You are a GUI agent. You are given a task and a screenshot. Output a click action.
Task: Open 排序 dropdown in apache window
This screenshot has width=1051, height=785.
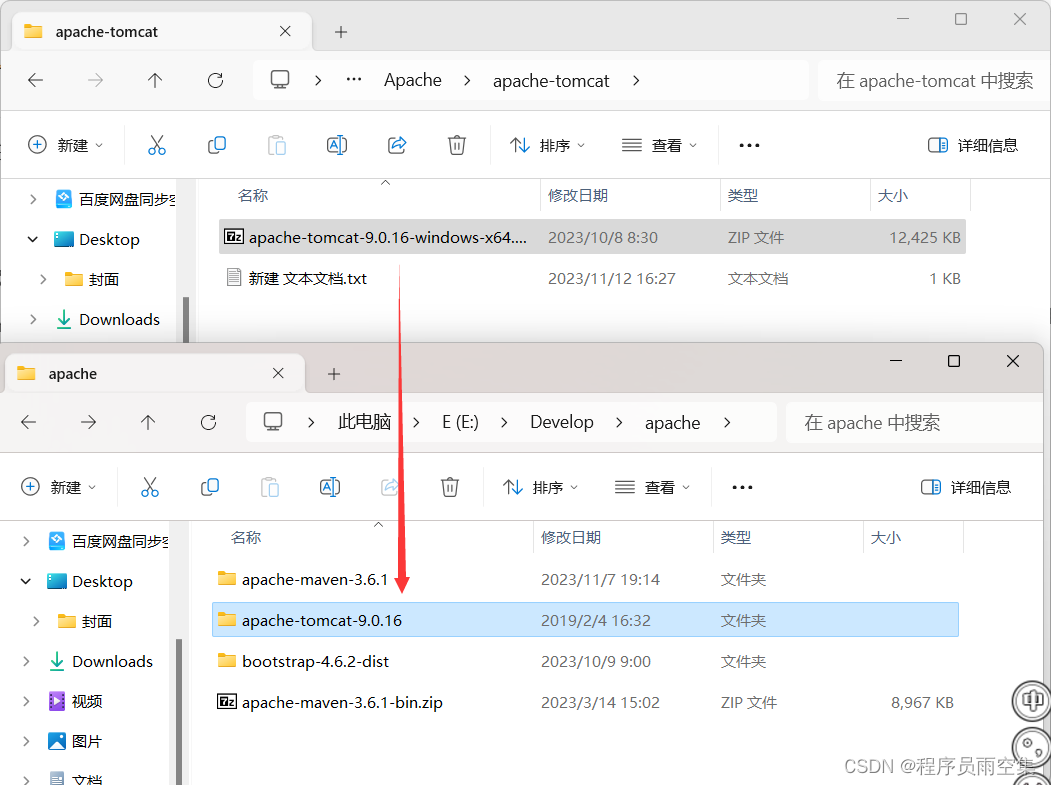pyautogui.click(x=541, y=487)
